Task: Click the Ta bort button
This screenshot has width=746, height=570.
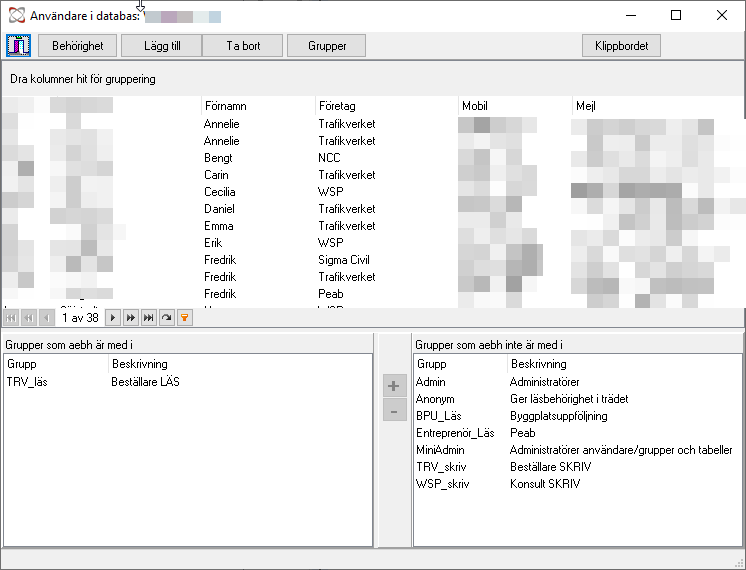Action: [x=243, y=46]
